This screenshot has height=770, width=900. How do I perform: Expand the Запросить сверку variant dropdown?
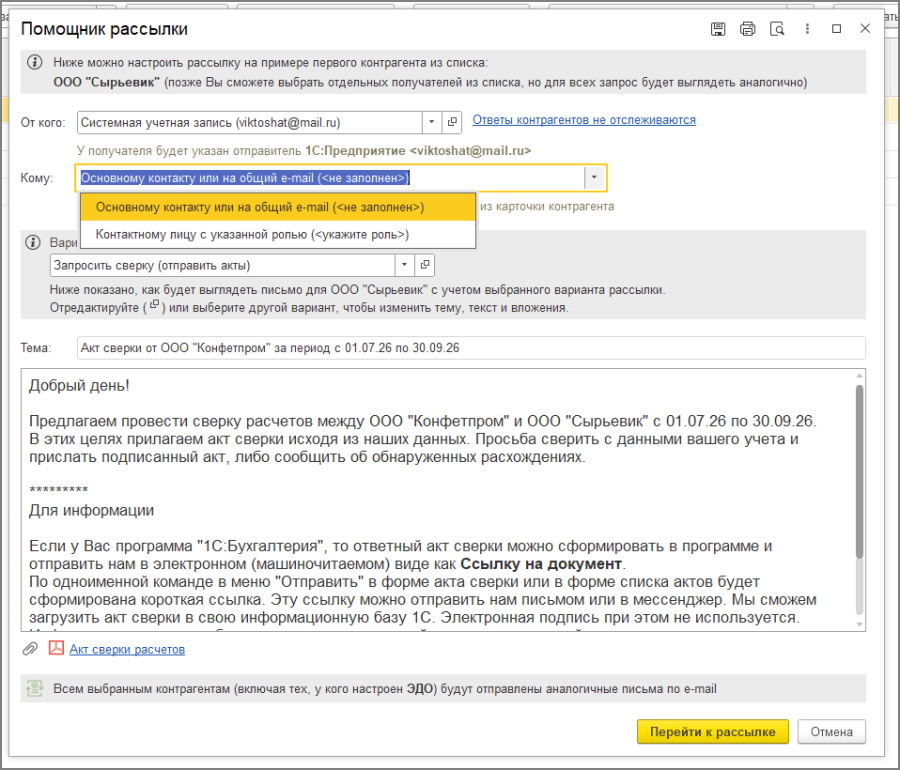click(404, 265)
